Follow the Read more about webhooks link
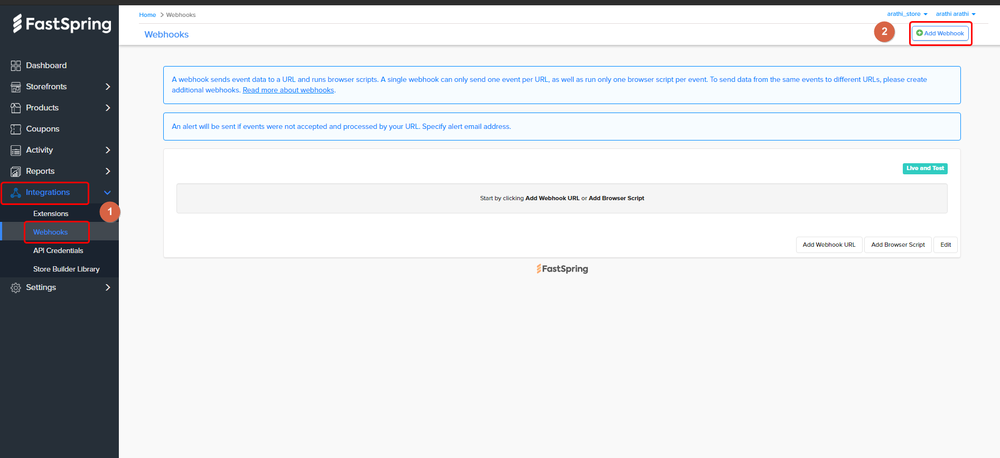 (288, 91)
